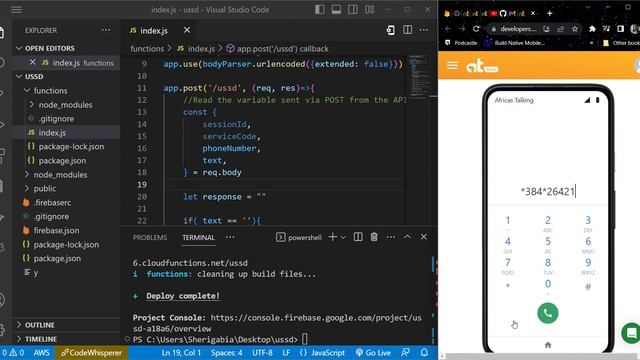Viewport: 640px width, 360px height.
Task: Select the index.js editor tab
Action: coord(154,31)
